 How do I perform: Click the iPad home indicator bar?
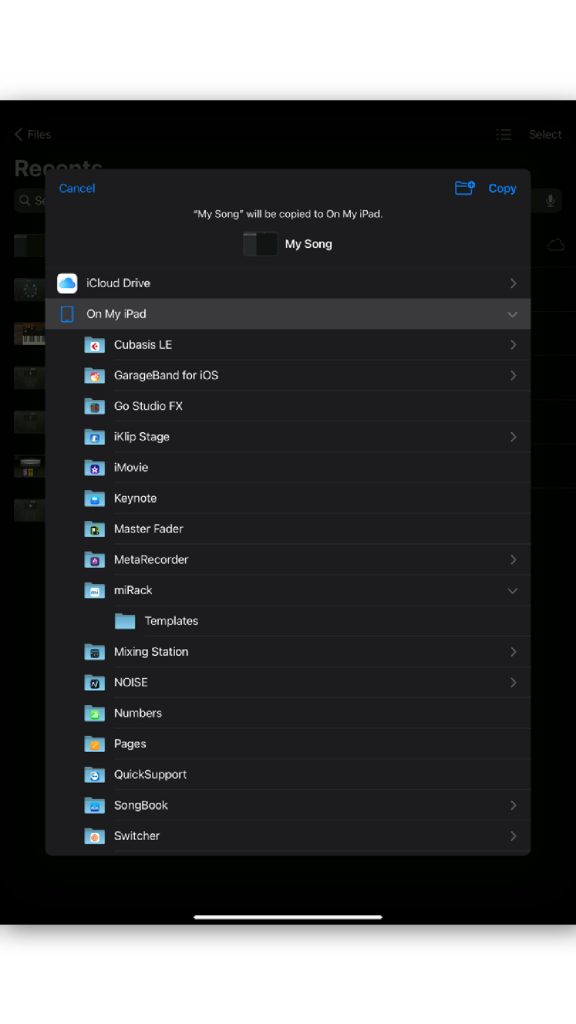[288, 917]
